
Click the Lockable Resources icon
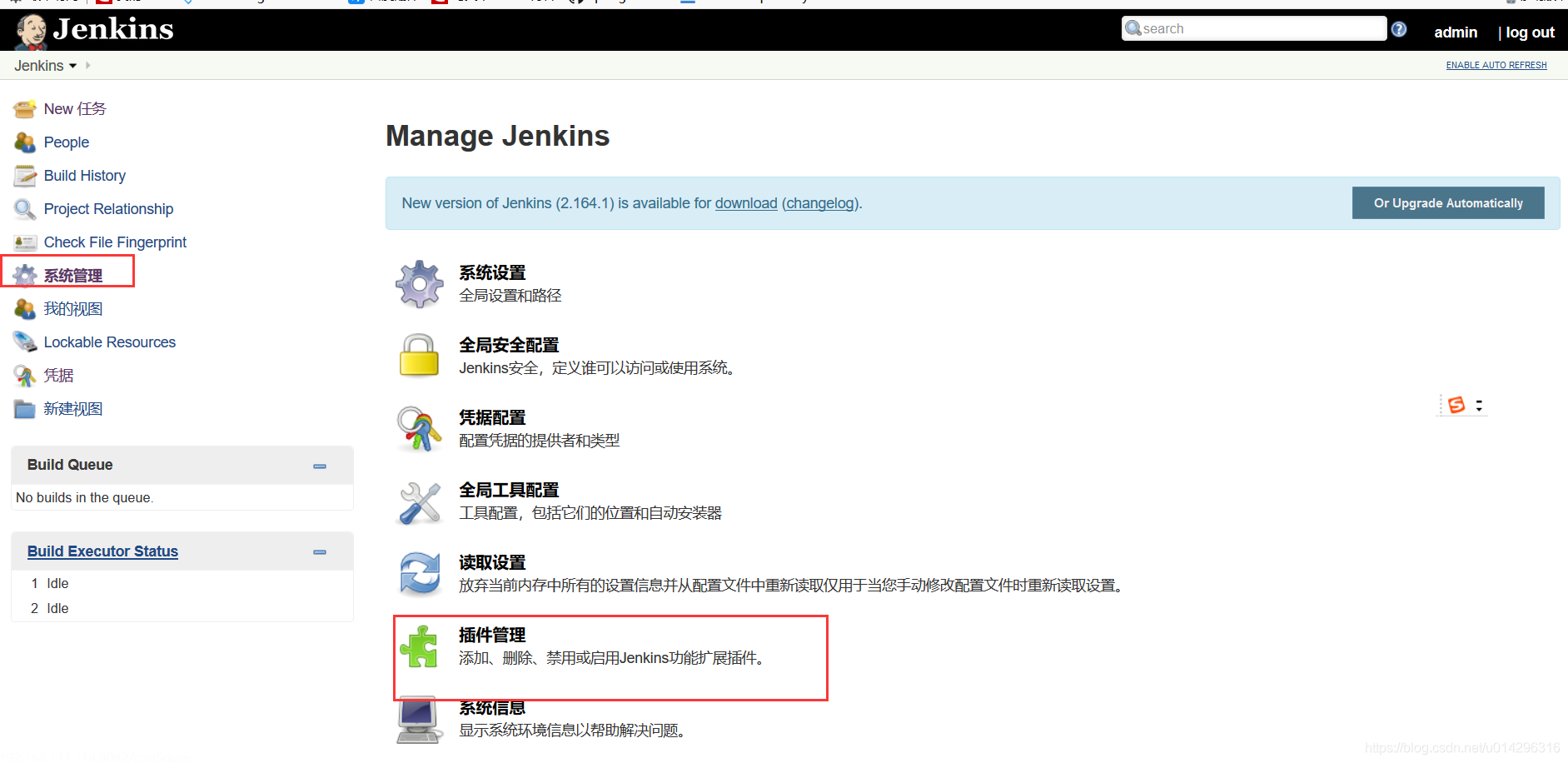(x=25, y=342)
